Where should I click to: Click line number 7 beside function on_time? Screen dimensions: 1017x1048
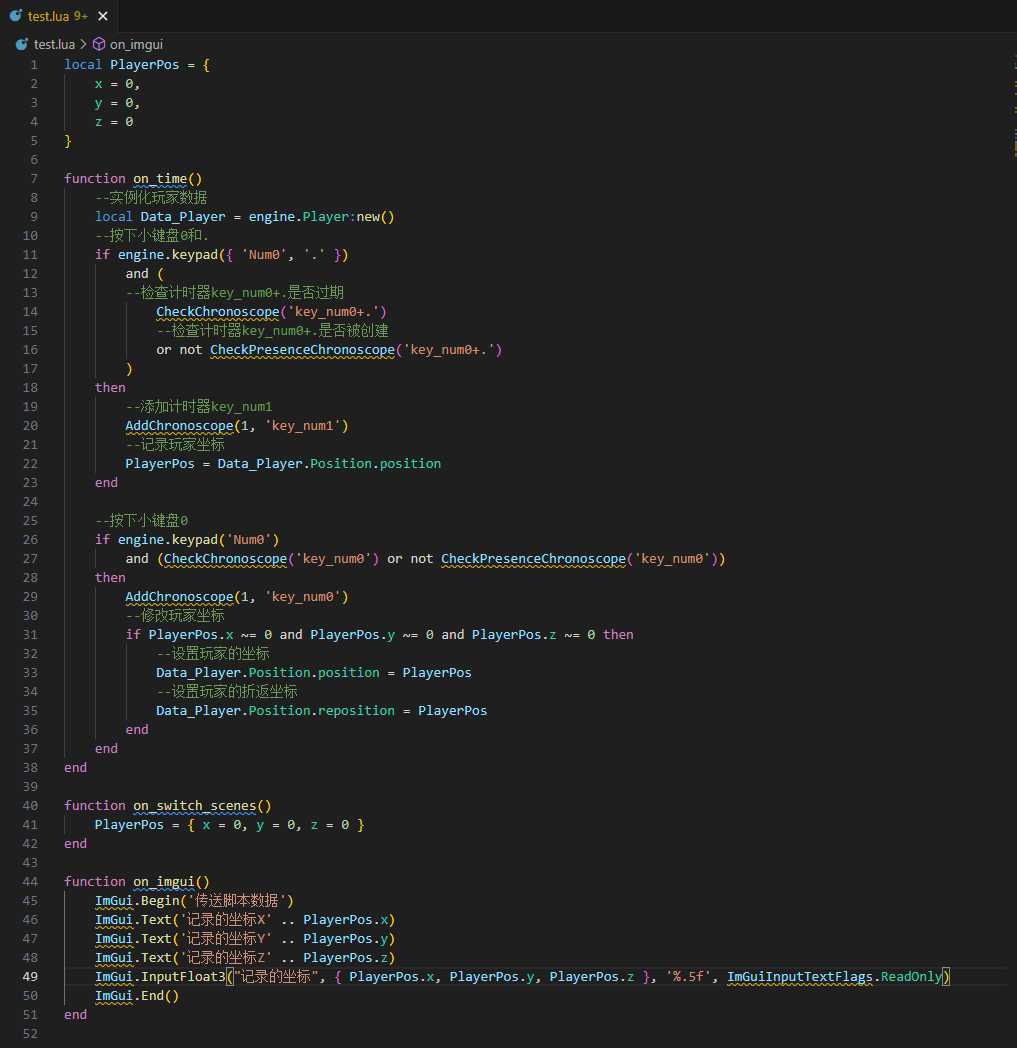click(x=34, y=178)
